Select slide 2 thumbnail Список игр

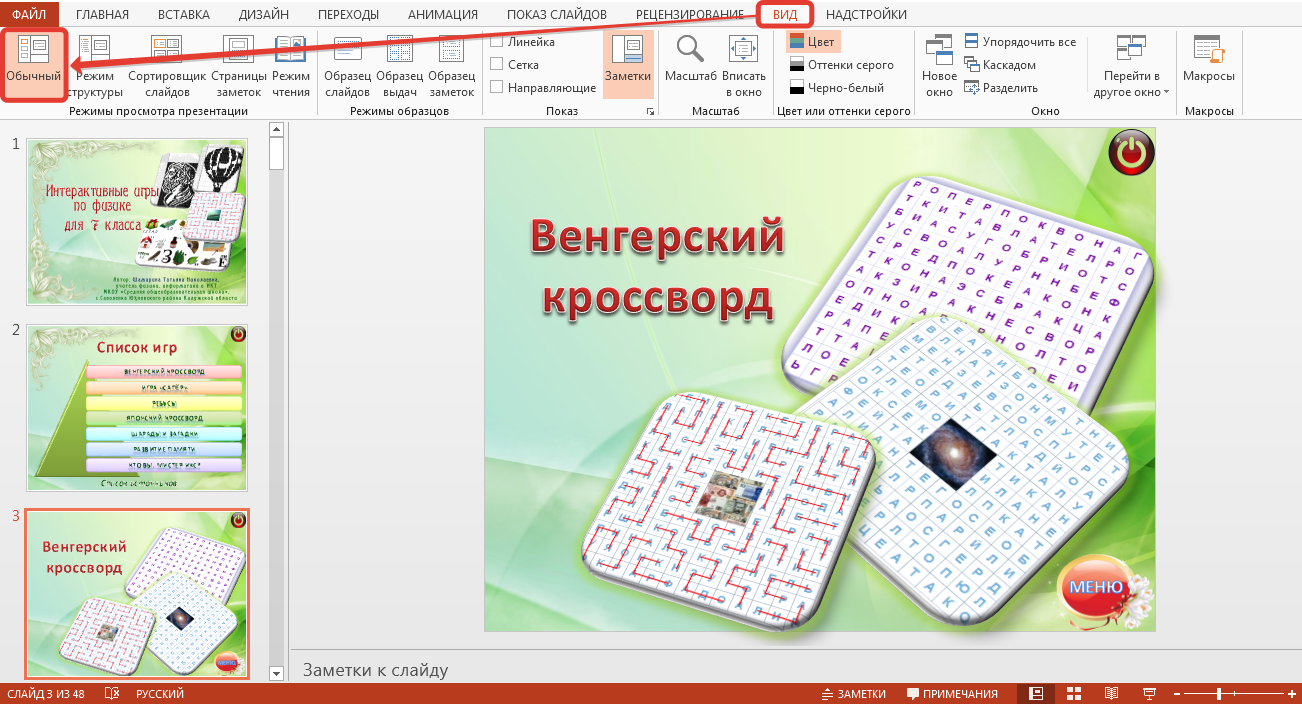pos(137,407)
